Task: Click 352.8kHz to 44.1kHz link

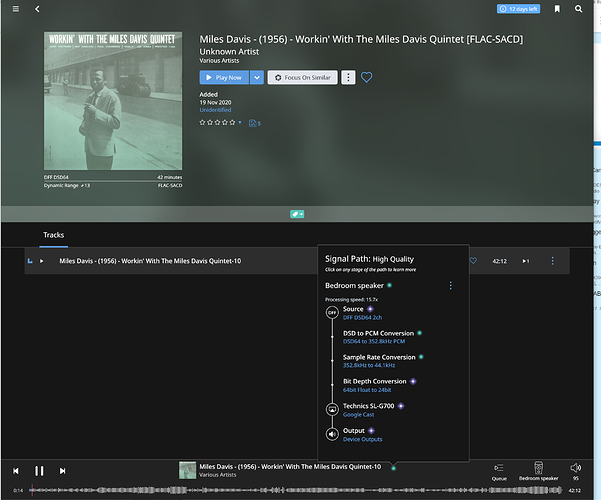Action: [369, 365]
